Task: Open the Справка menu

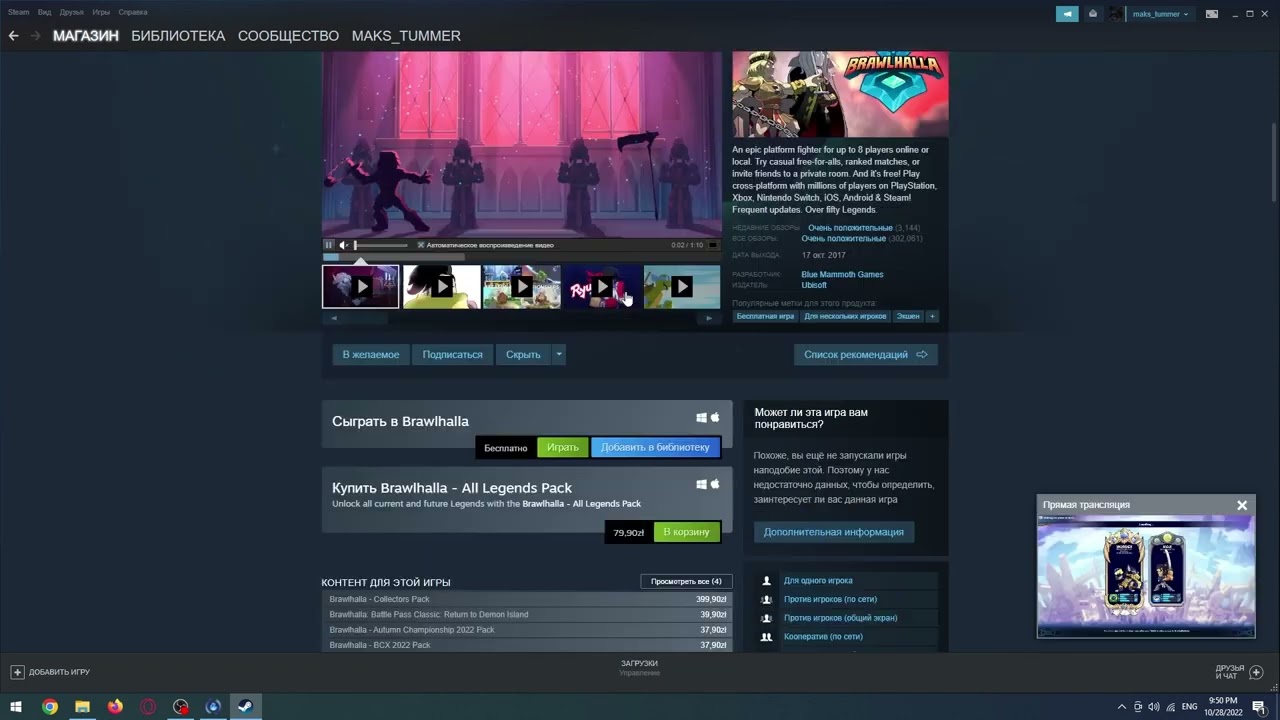Action: (133, 12)
